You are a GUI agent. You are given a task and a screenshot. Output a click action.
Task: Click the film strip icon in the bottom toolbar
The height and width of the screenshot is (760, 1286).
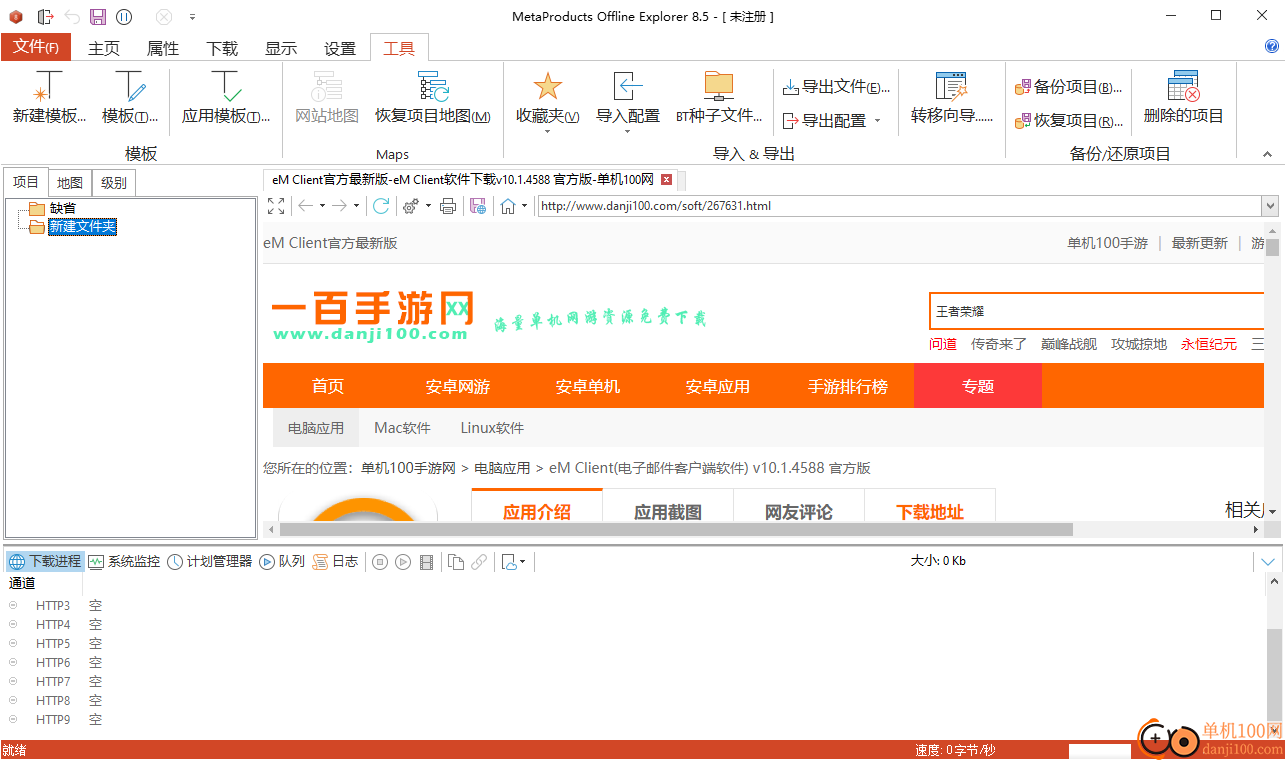[x=427, y=562]
